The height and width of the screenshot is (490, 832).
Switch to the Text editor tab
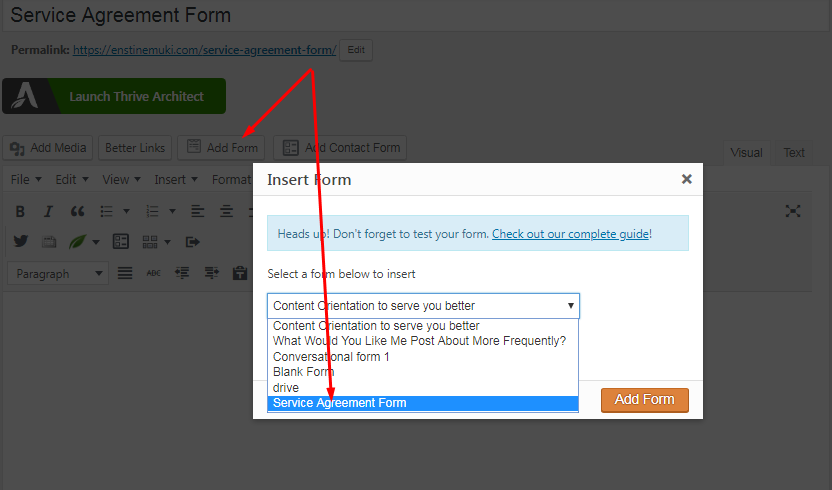click(x=794, y=153)
